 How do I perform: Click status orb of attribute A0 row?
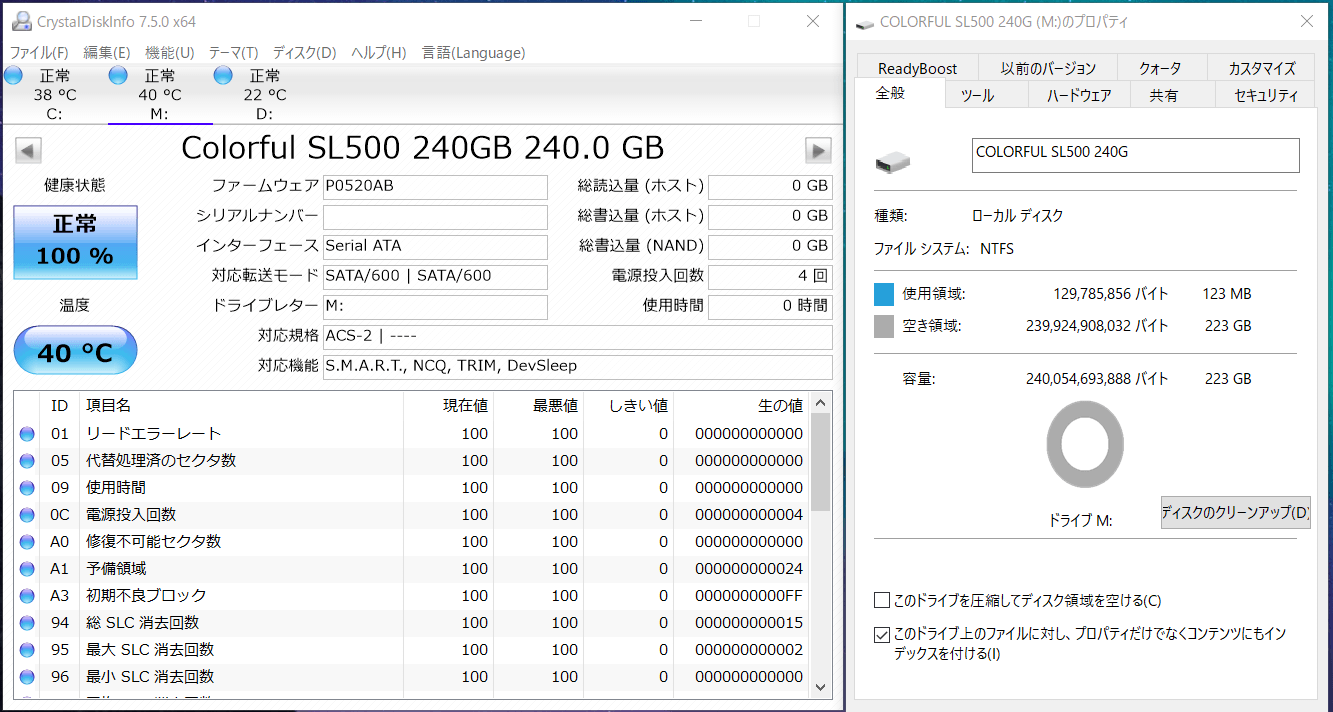click(x=27, y=542)
